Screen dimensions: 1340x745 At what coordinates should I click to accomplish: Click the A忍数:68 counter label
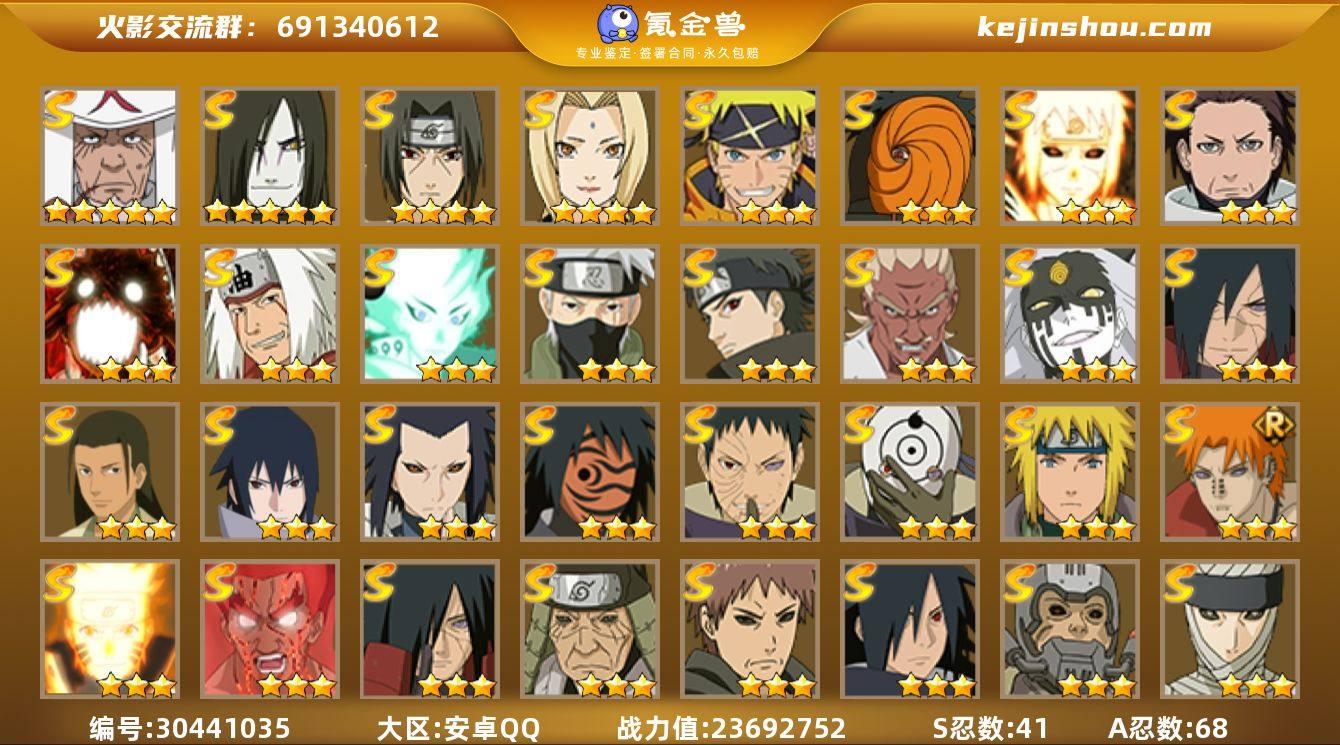pos(1168,728)
